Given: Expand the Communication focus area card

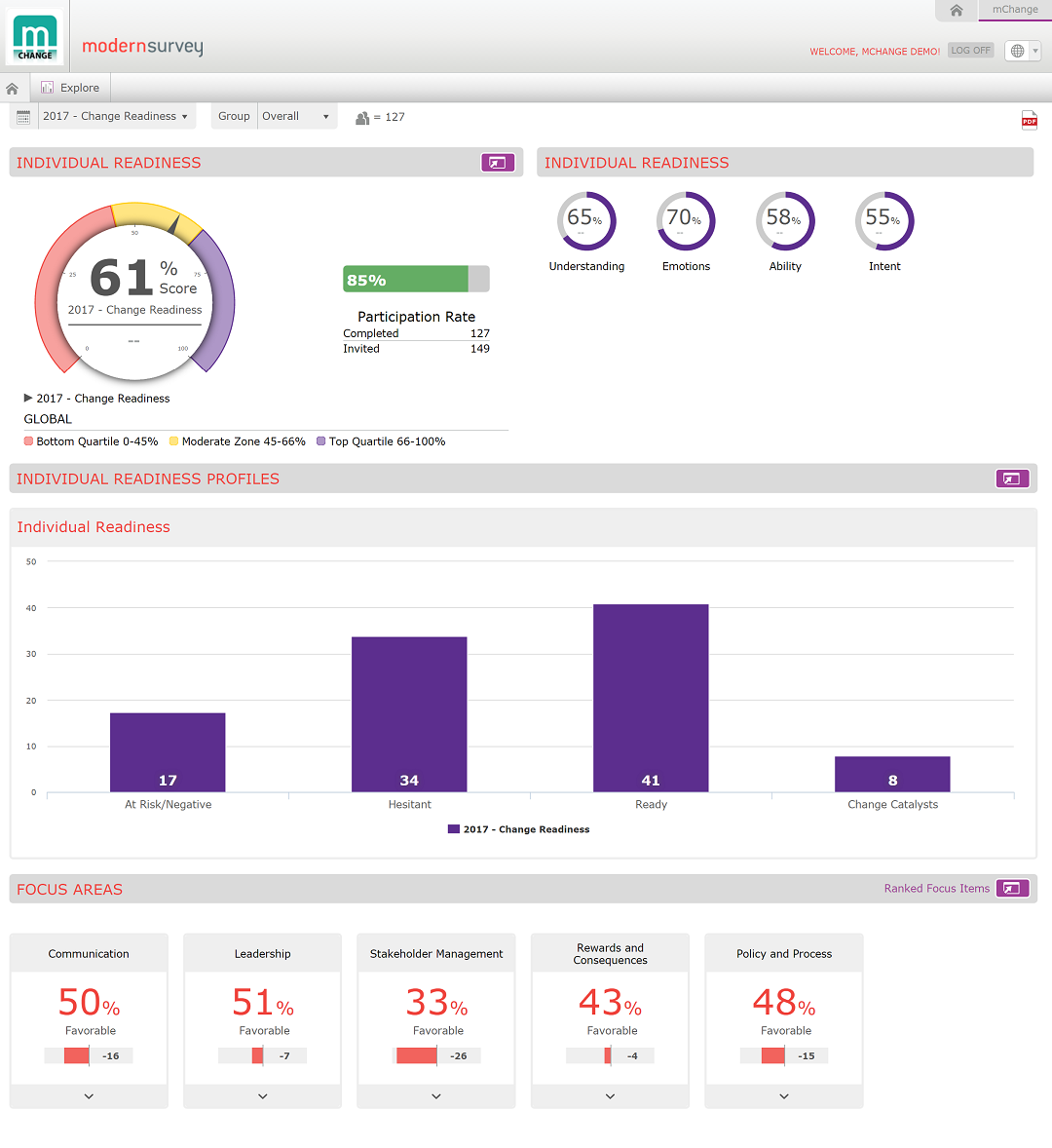Looking at the screenshot, I should click(x=89, y=1096).
